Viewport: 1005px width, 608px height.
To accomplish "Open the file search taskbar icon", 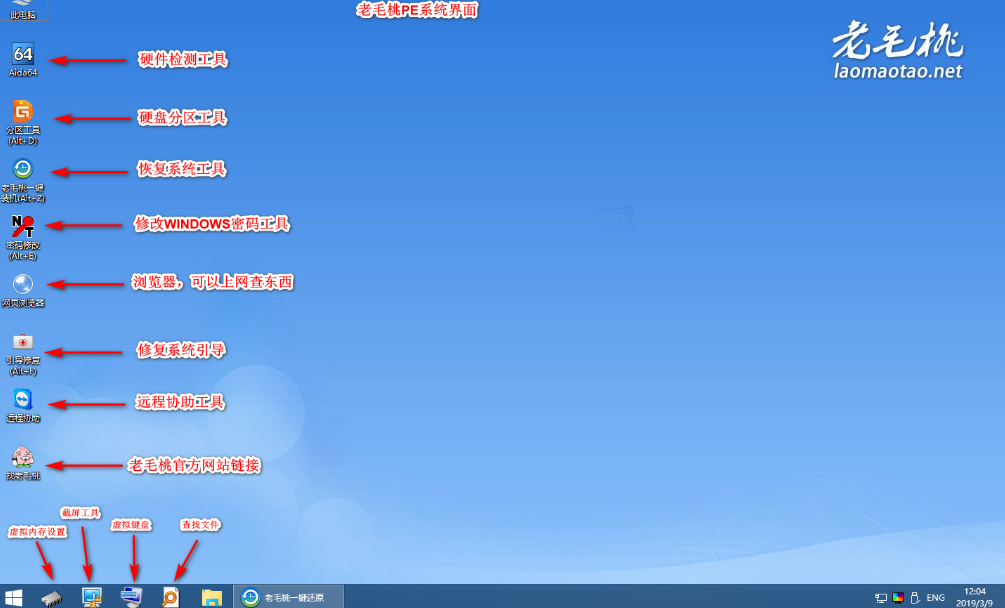I will pyautogui.click(x=171, y=597).
